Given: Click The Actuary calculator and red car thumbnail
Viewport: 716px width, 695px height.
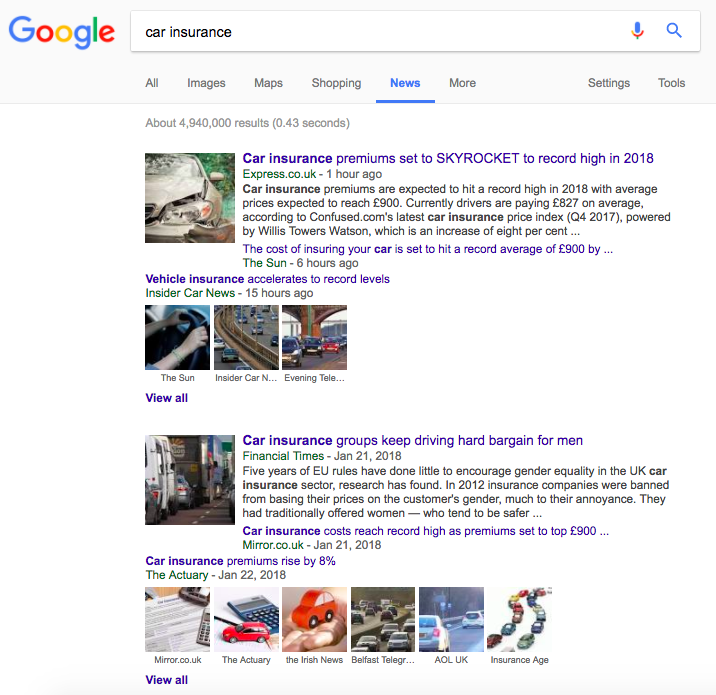Looking at the screenshot, I should [x=246, y=620].
